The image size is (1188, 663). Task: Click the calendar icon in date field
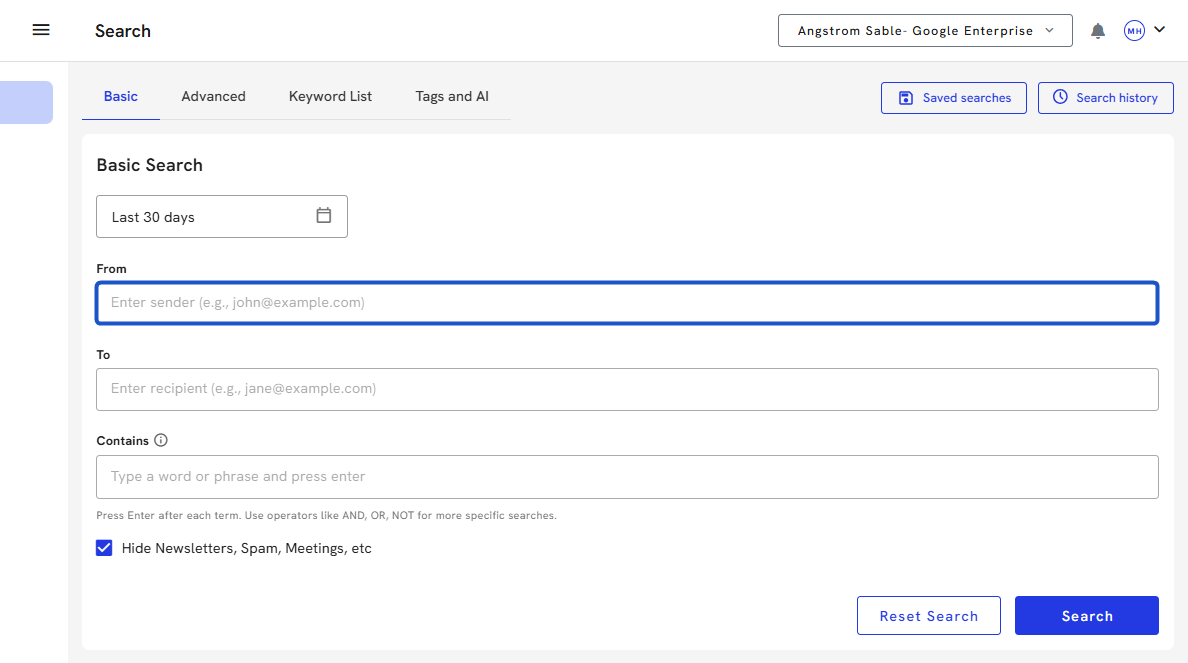point(323,216)
